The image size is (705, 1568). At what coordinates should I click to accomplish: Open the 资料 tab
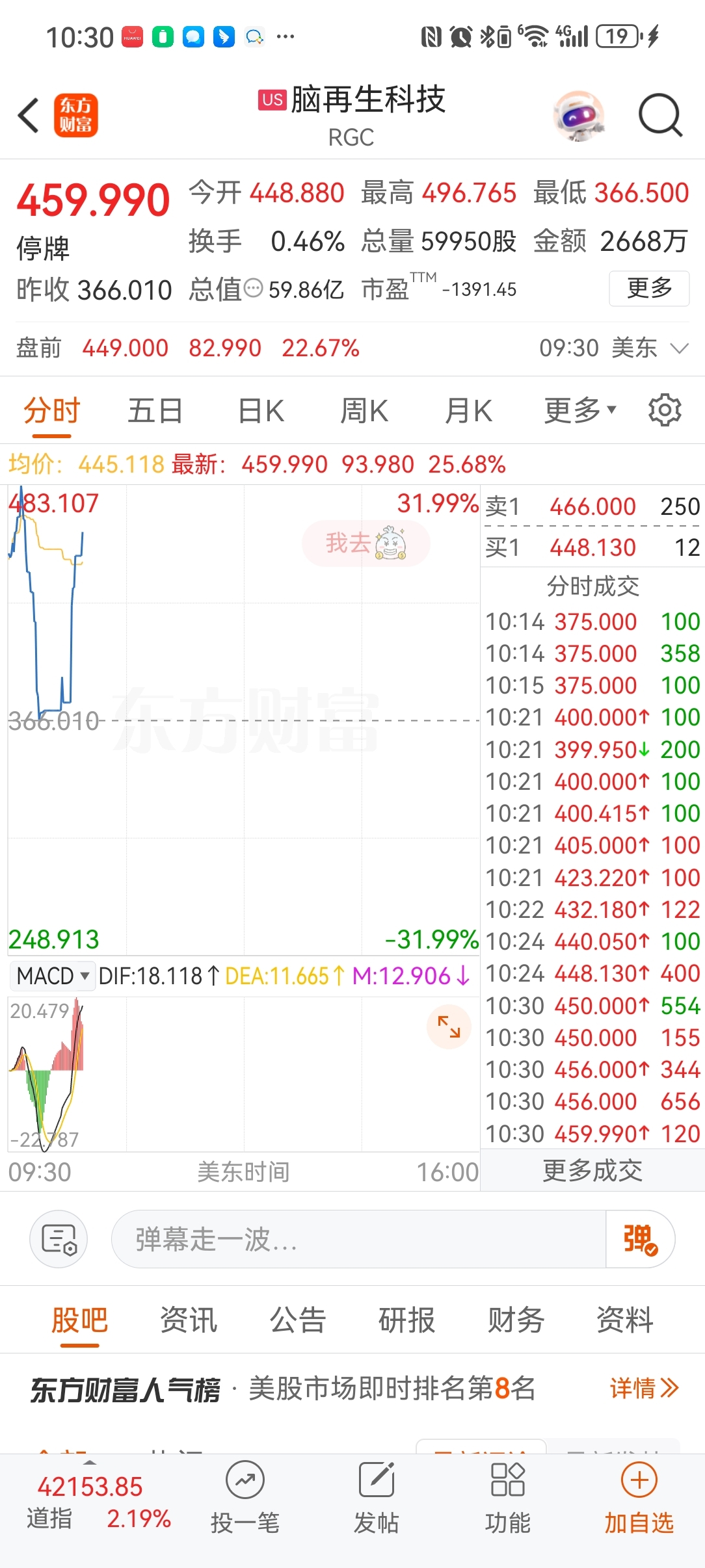625,1320
